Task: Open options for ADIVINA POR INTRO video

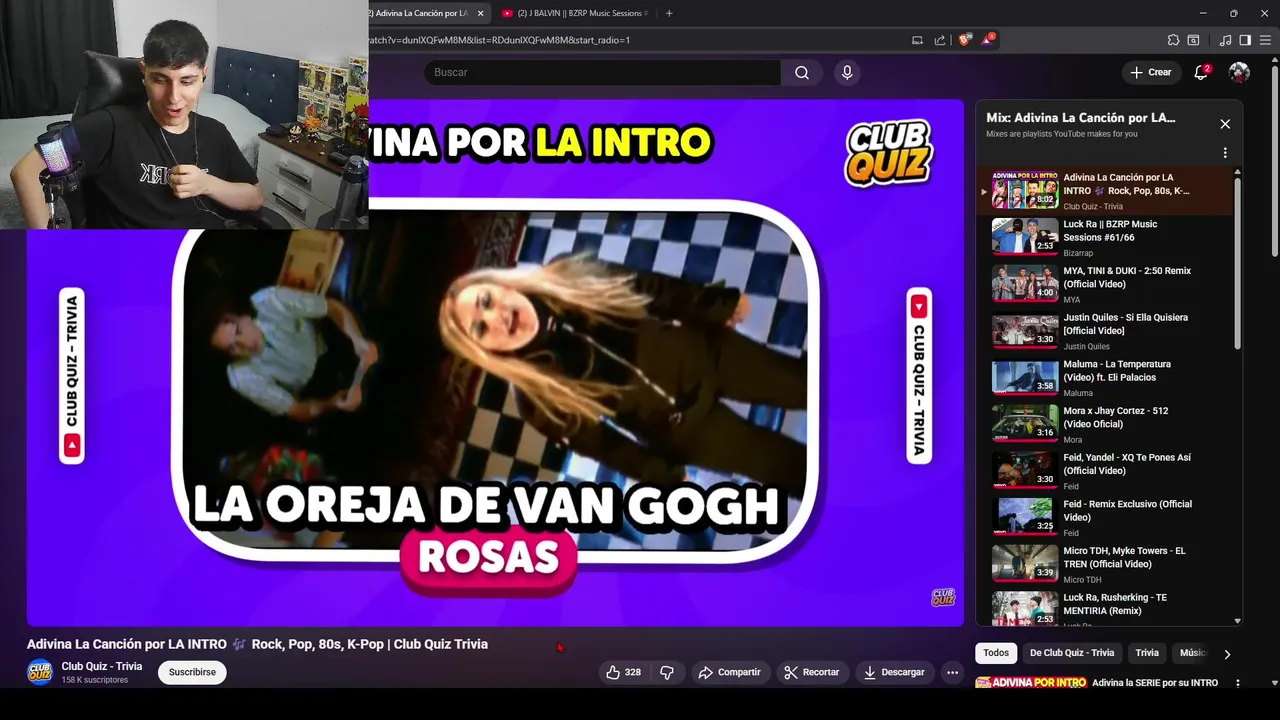Action: point(1237,683)
